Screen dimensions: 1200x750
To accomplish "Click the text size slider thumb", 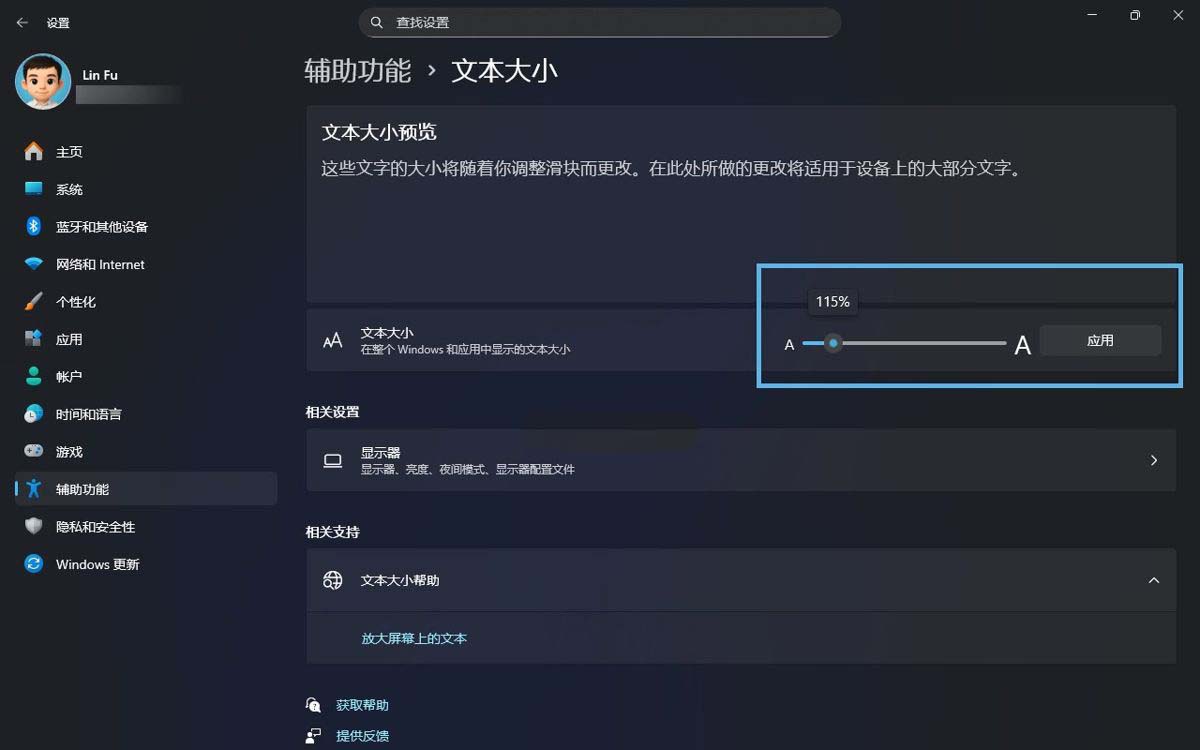I will tap(833, 343).
